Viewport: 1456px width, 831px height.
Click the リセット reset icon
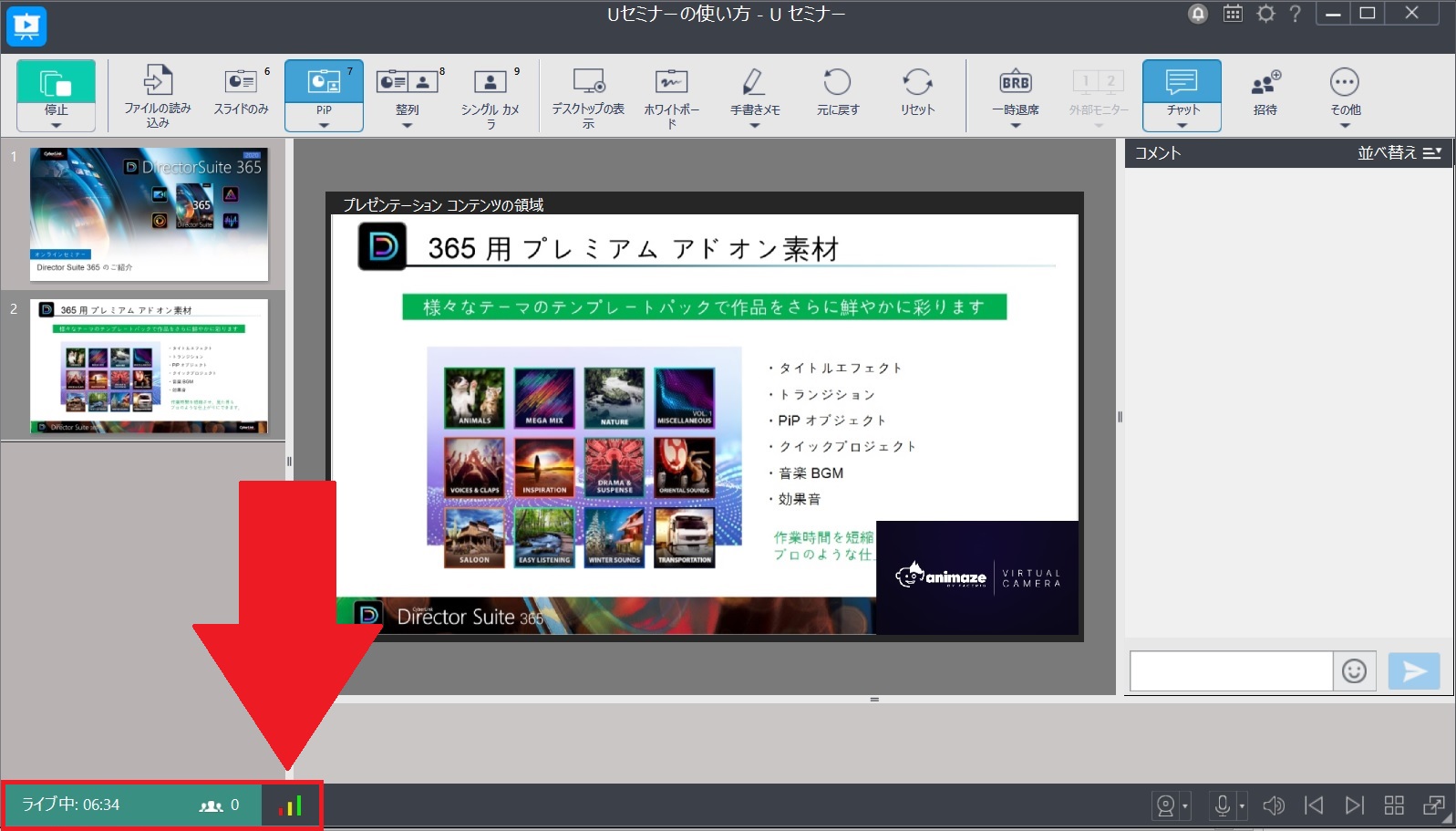point(918,82)
